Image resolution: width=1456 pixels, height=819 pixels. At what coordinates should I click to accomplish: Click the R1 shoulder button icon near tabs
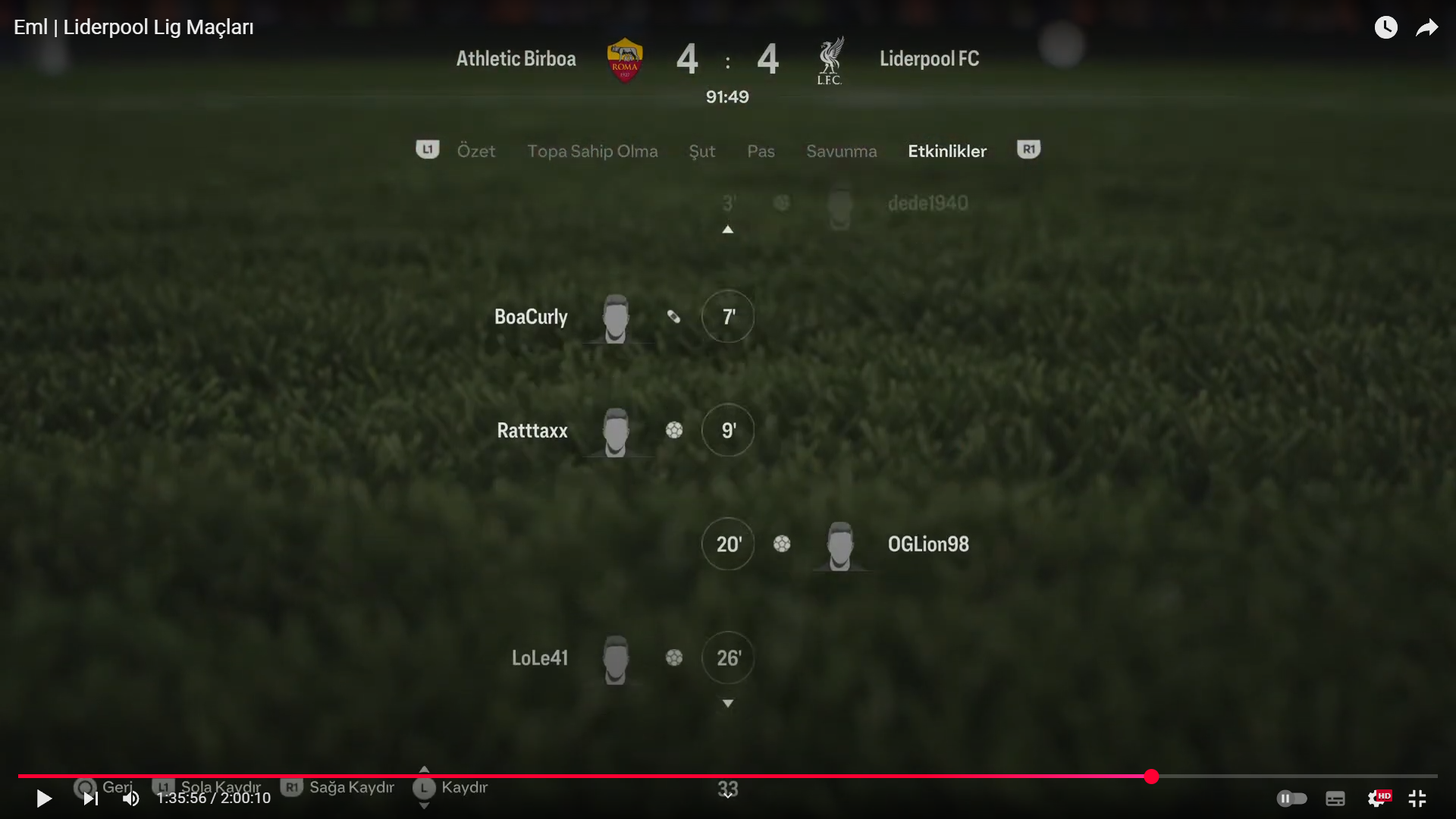[x=1028, y=149]
